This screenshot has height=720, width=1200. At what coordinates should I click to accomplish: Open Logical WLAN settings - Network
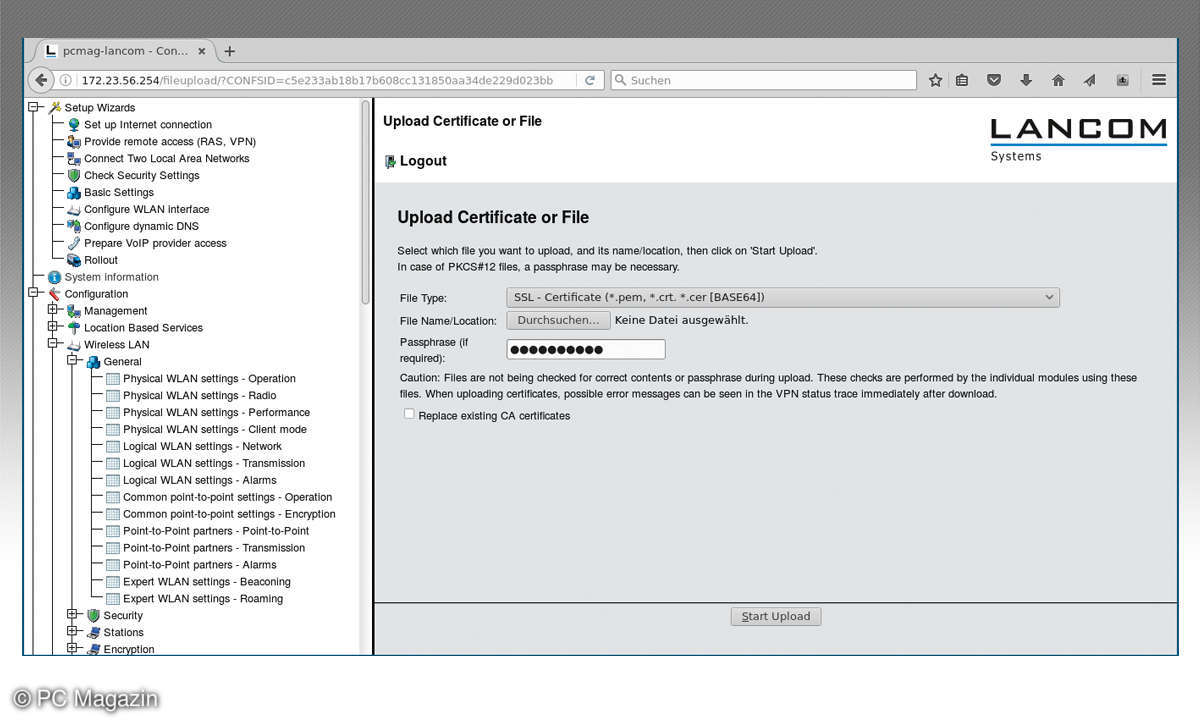202,447
